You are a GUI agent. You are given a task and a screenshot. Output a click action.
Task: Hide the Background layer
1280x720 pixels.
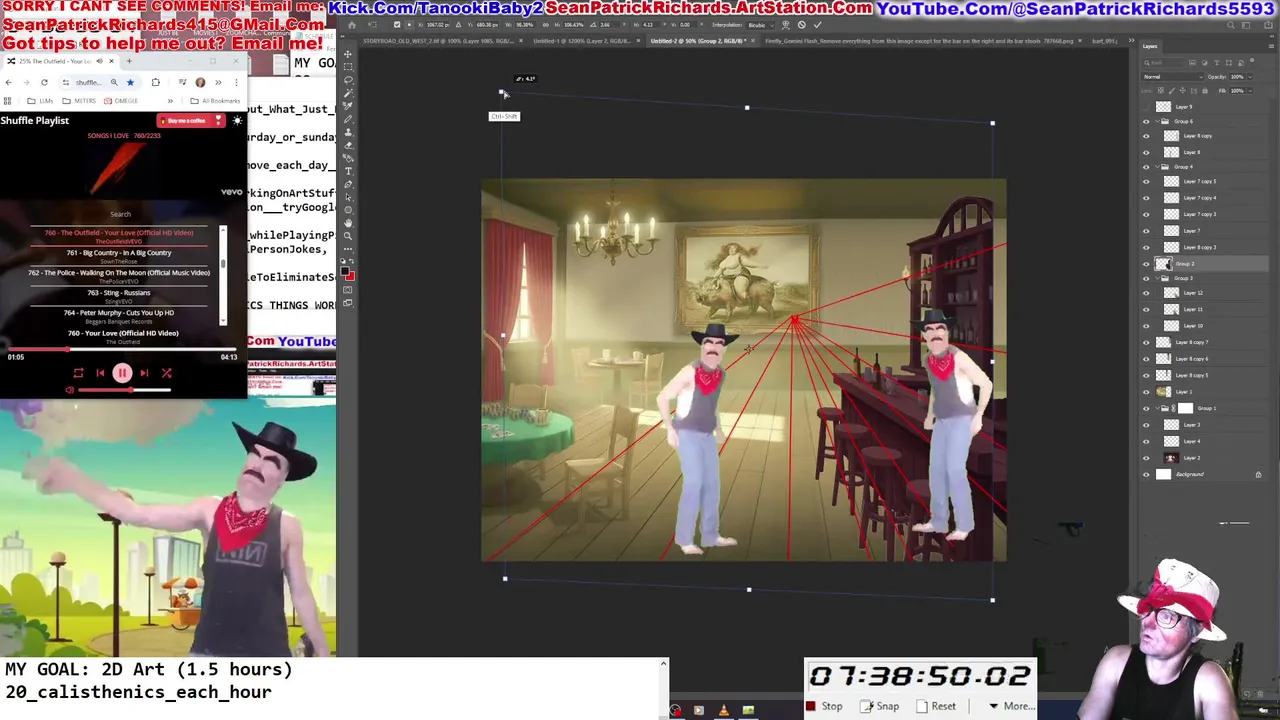click(1146, 474)
